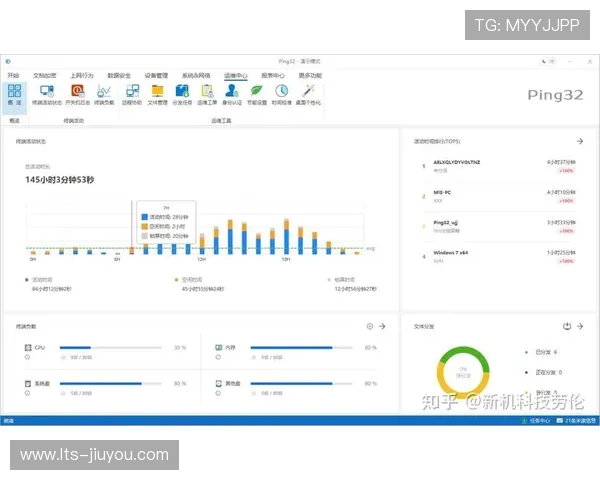This screenshot has width=600, height=480.
Task: Expand 活动时间排行 TOP5 panel with arrow
Action: tap(580, 142)
